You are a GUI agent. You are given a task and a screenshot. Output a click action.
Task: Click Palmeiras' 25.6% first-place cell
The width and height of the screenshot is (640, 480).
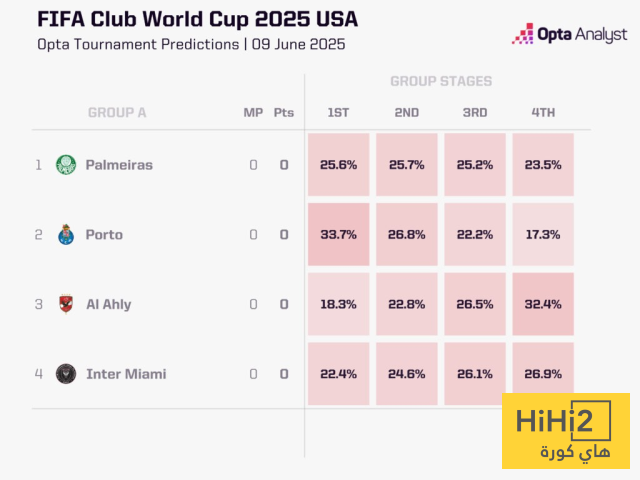tap(338, 165)
